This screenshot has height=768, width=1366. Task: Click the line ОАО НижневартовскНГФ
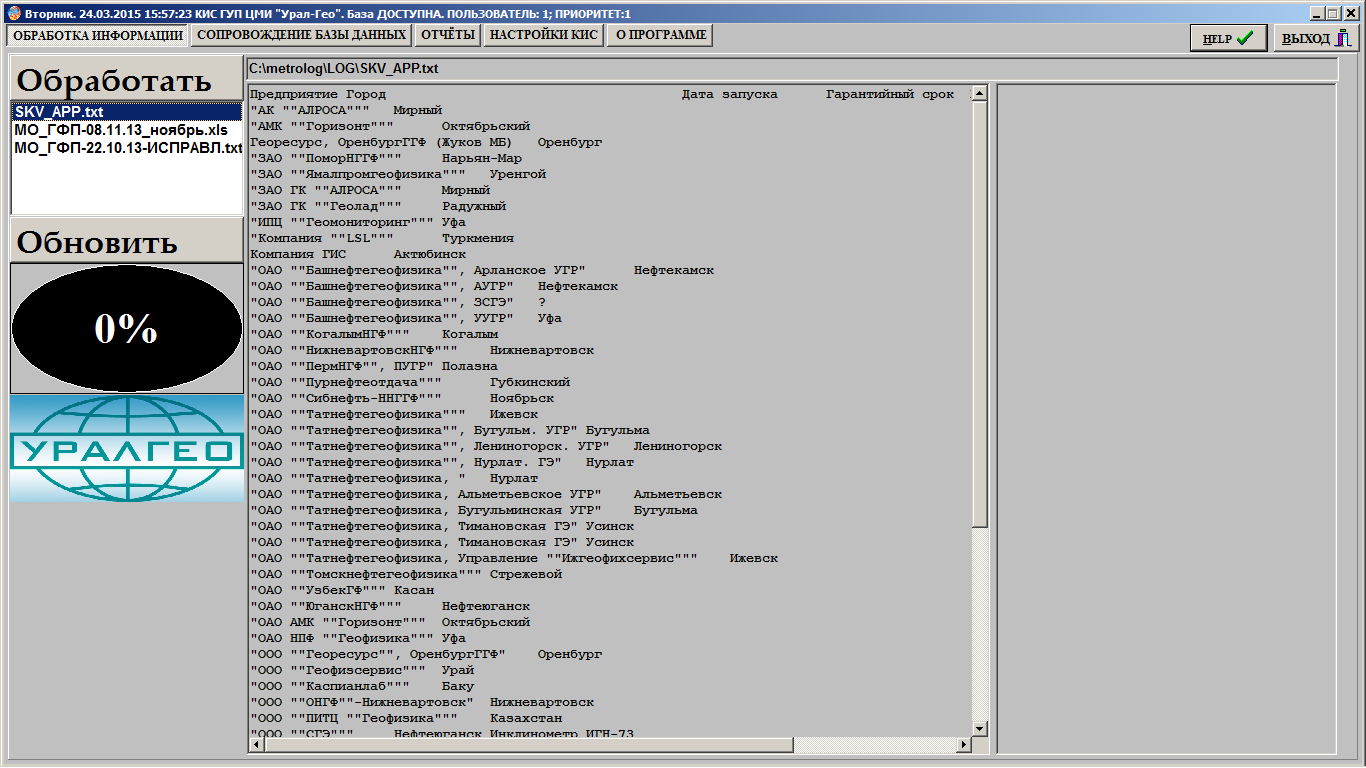click(x=421, y=350)
